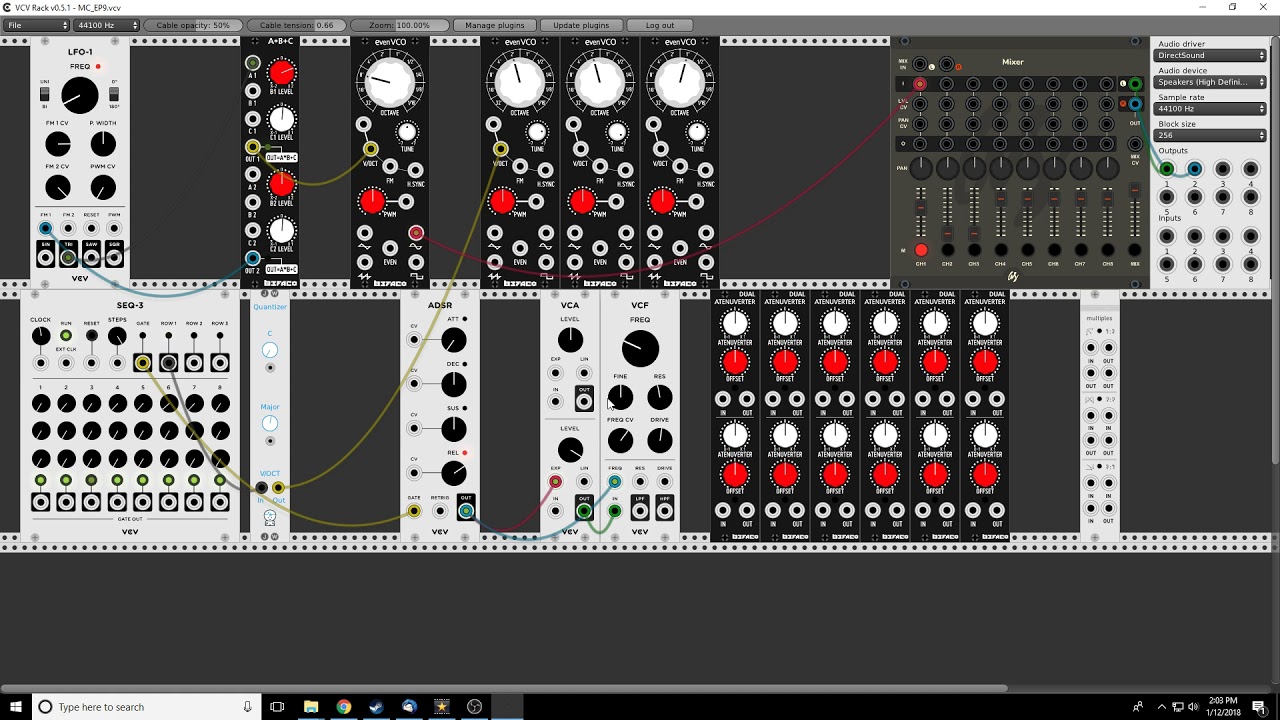The height and width of the screenshot is (720, 1280).
Task: Click the SEQ-3 CLOCK knob
Action: 40,337
